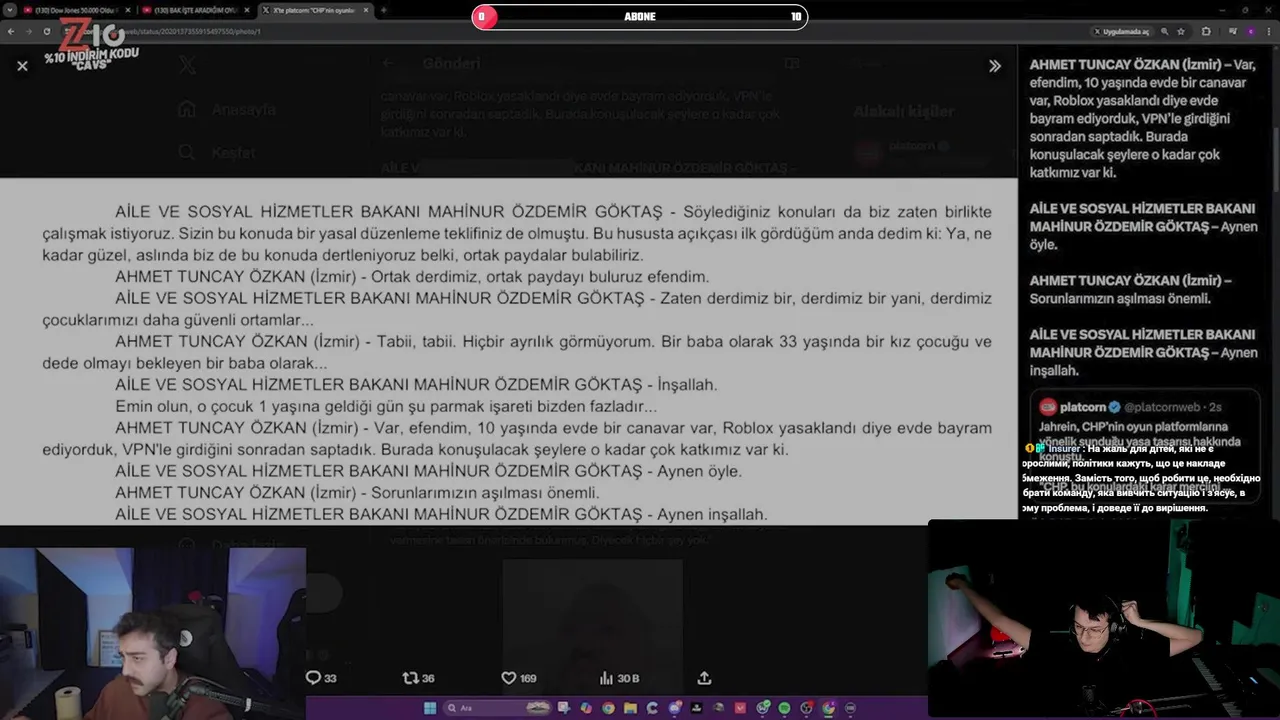Screen dimensions: 1280x720
Task: Launch Google Chrome from the taskbar
Action: tap(608, 708)
